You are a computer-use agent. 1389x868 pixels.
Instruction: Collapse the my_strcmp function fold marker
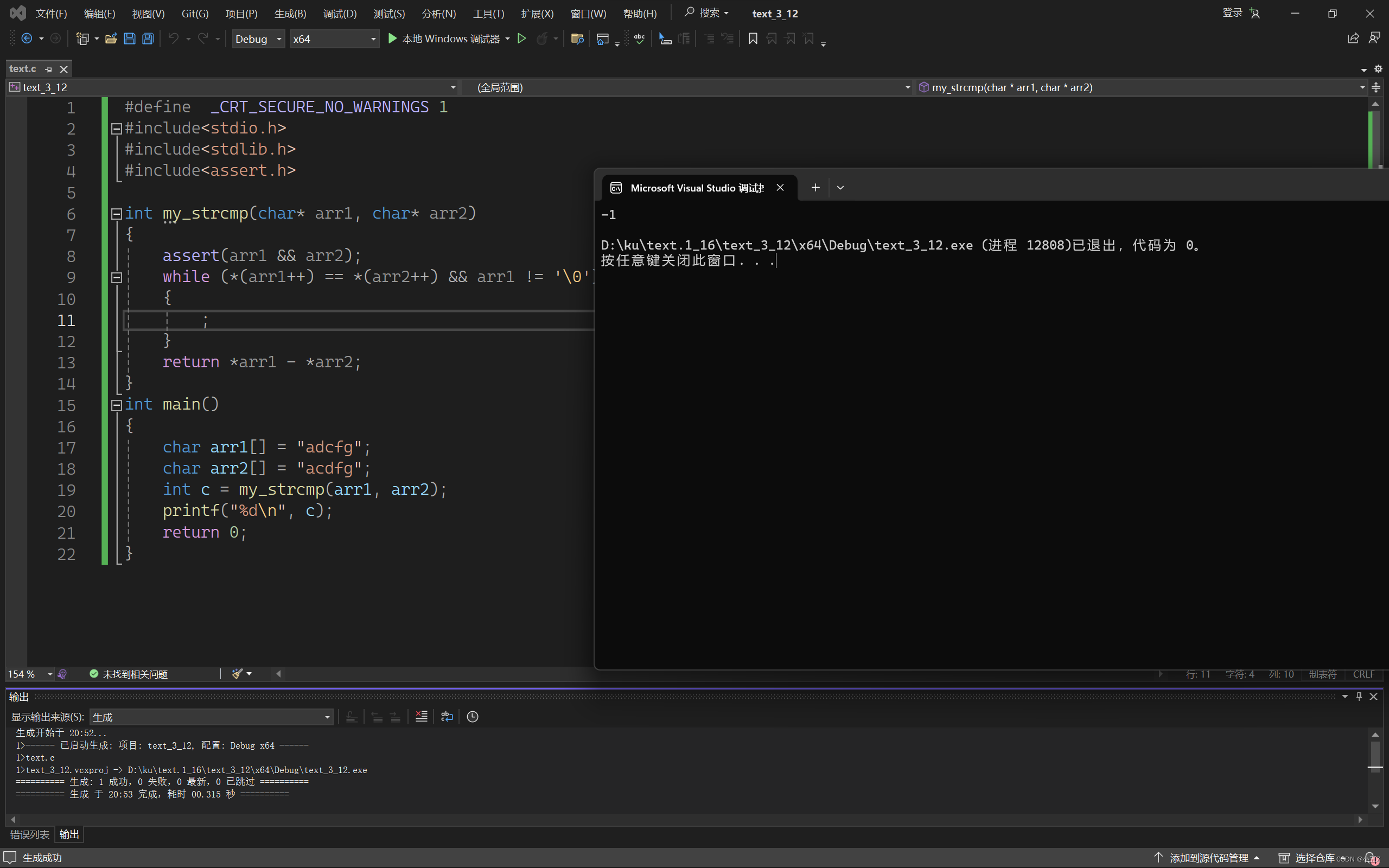pyautogui.click(x=117, y=214)
